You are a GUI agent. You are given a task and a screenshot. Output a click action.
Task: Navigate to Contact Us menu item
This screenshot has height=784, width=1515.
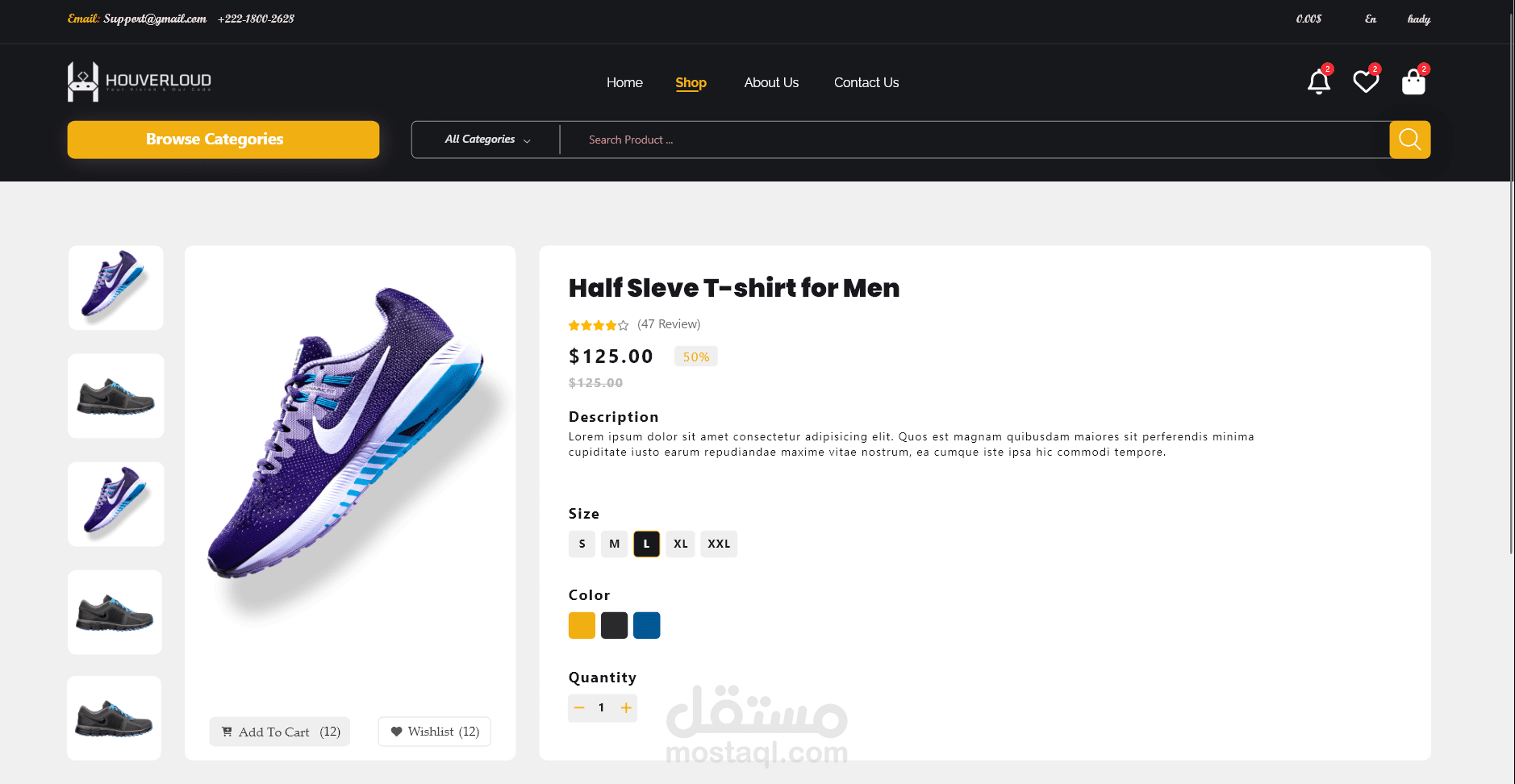[x=866, y=82]
